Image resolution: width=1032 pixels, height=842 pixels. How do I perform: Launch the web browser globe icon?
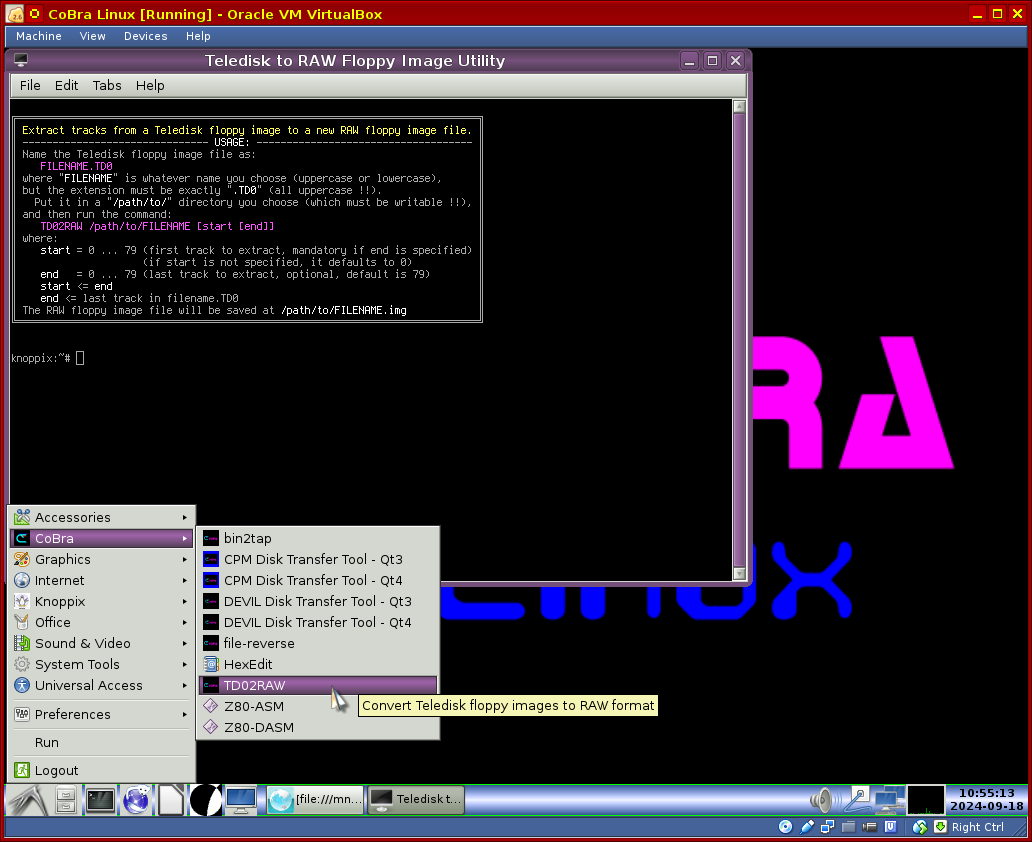[136, 800]
